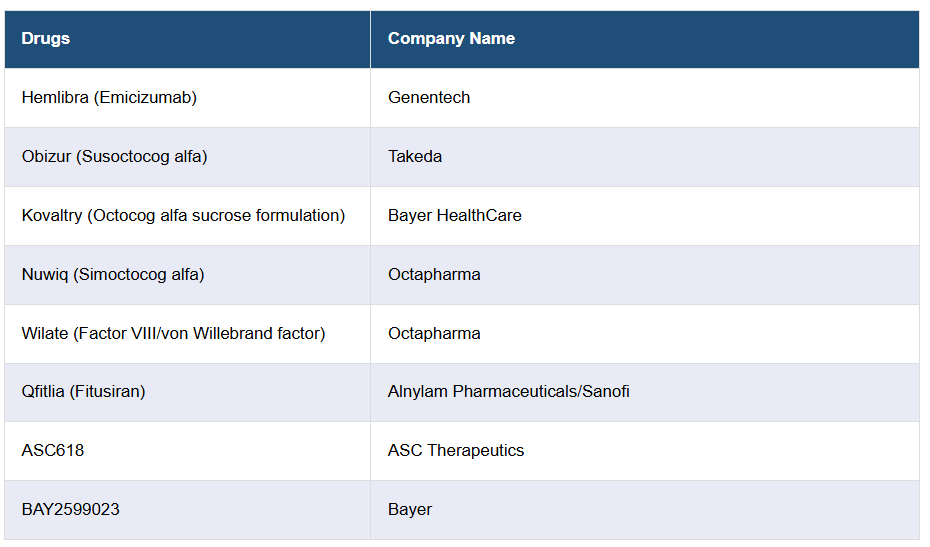Click Octapharma in the Nuwiq row
930x547 pixels.
pos(434,275)
